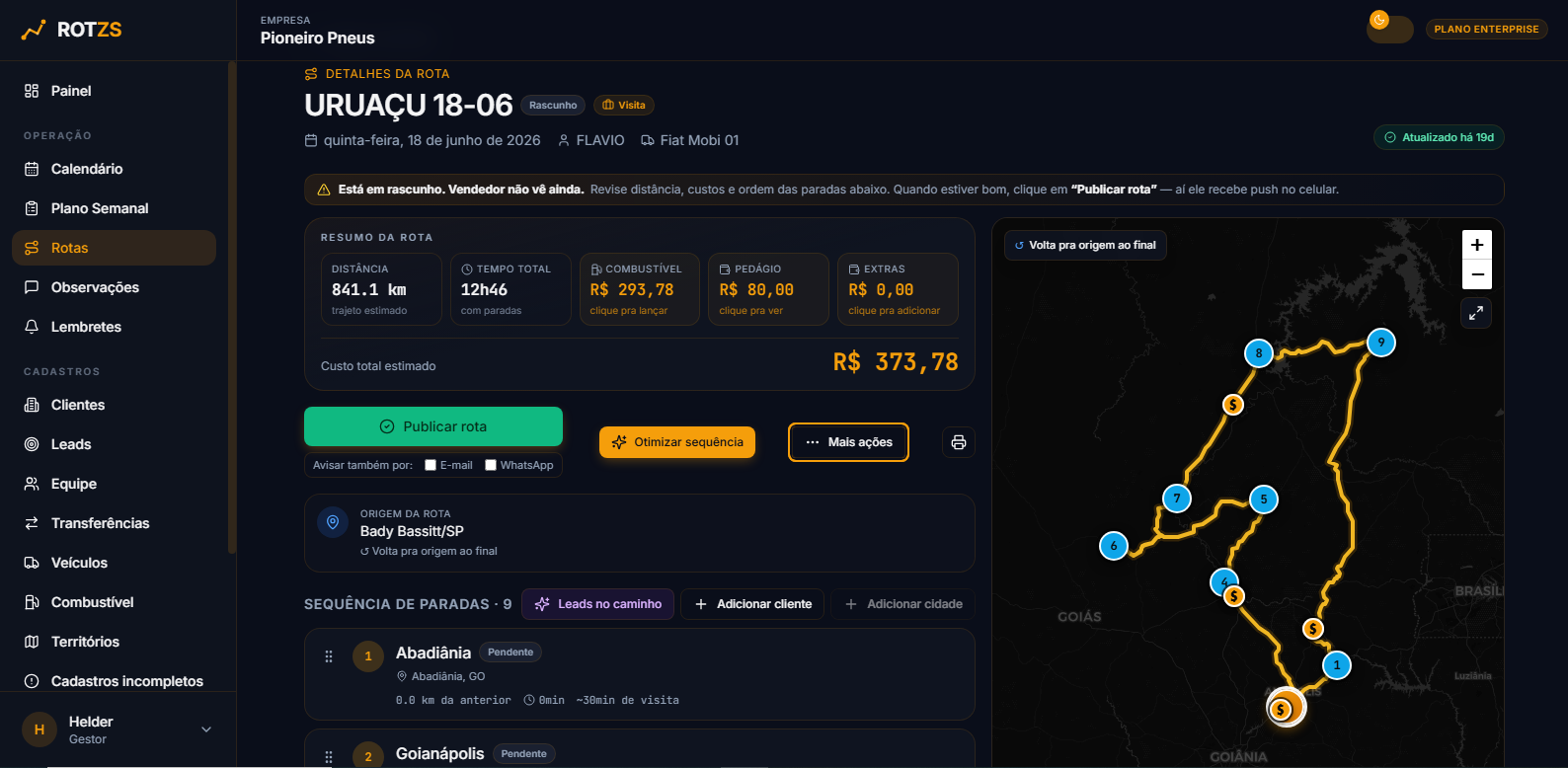Click the Clientes building icon
This screenshot has height=768, width=1568.
coord(32,405)
